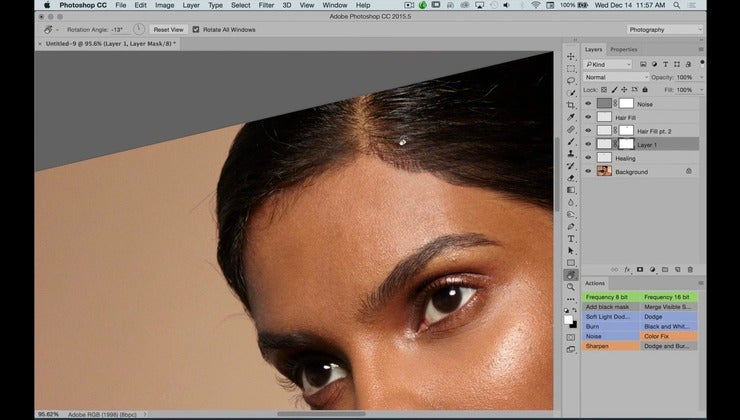The width and height of the screenshot is (740, 420).
Task: Toggle lock all layer attributes
Action: (x=645, y=90)
